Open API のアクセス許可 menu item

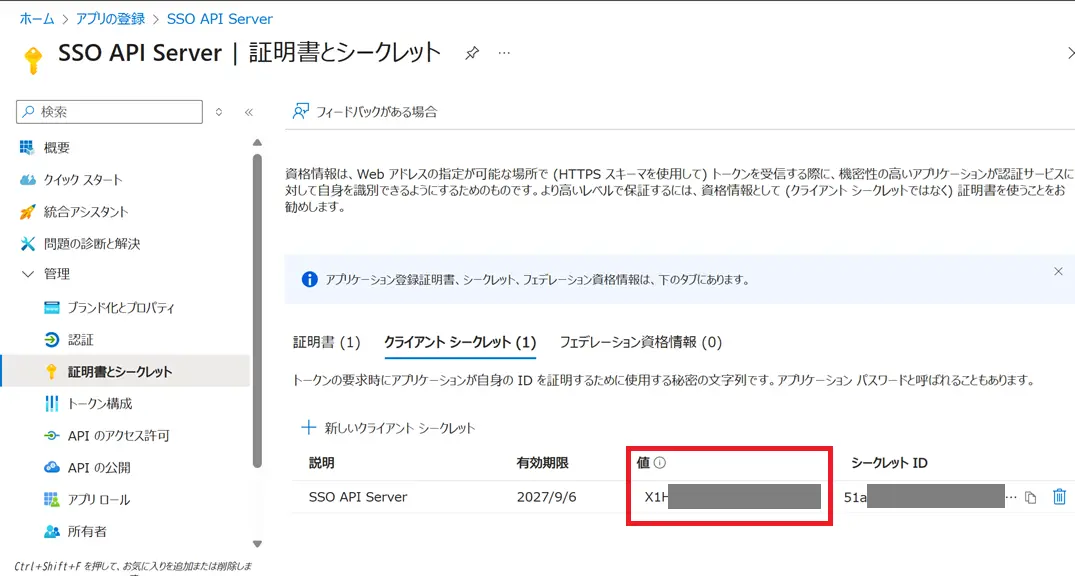118,435
